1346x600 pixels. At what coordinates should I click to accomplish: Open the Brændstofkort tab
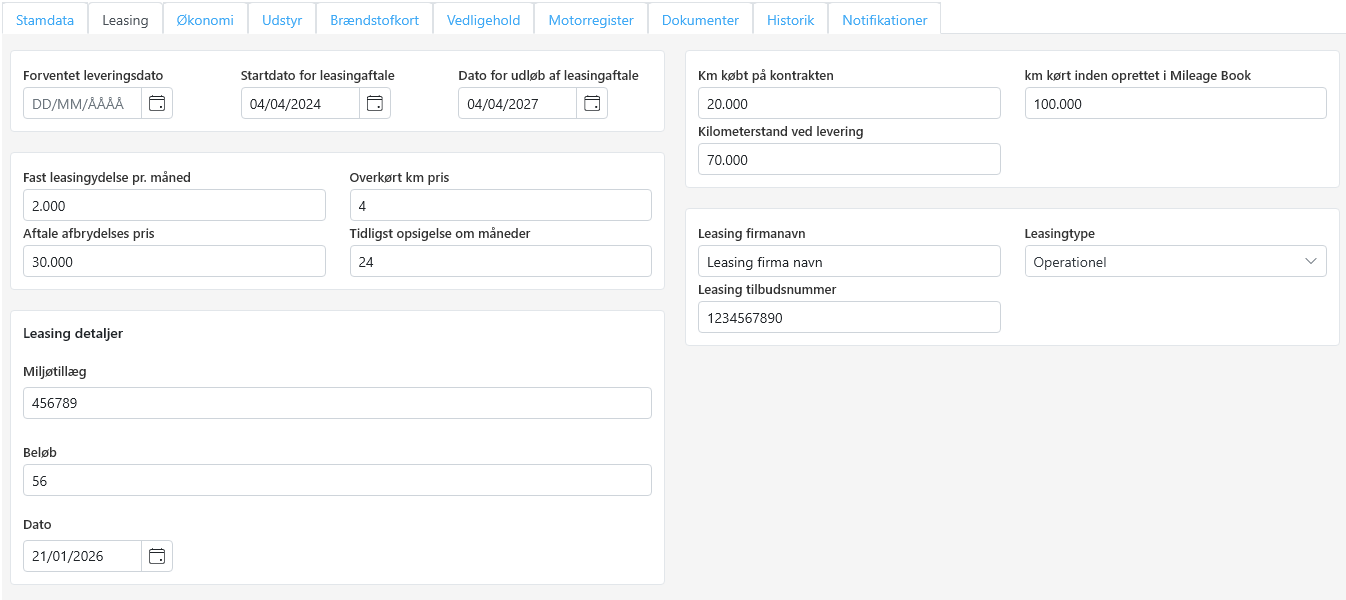(375, 19)
